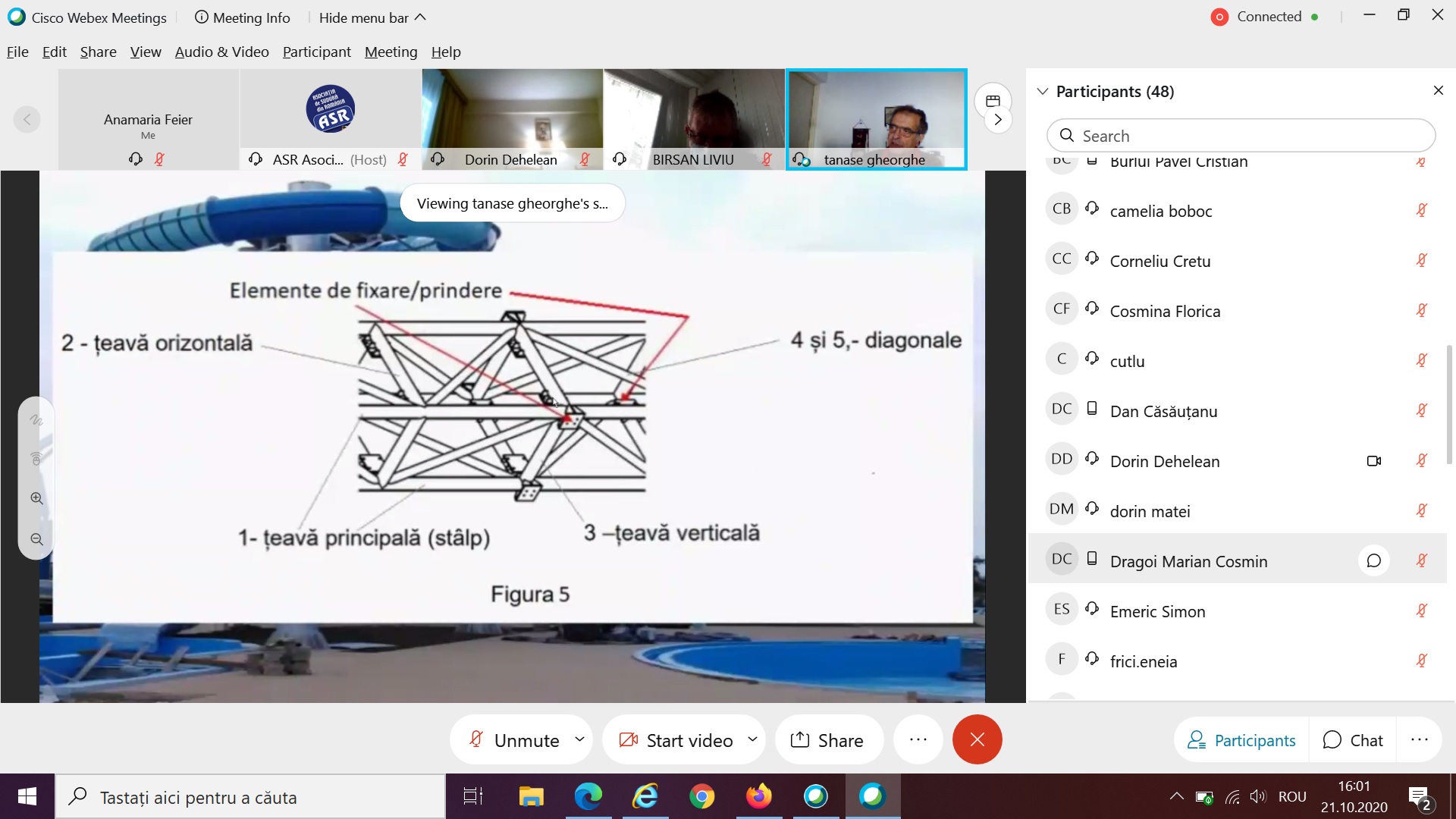Expand video options arrow beside Start video
The width and height of the screenshot is (1456, 819).
coord(752,739)
